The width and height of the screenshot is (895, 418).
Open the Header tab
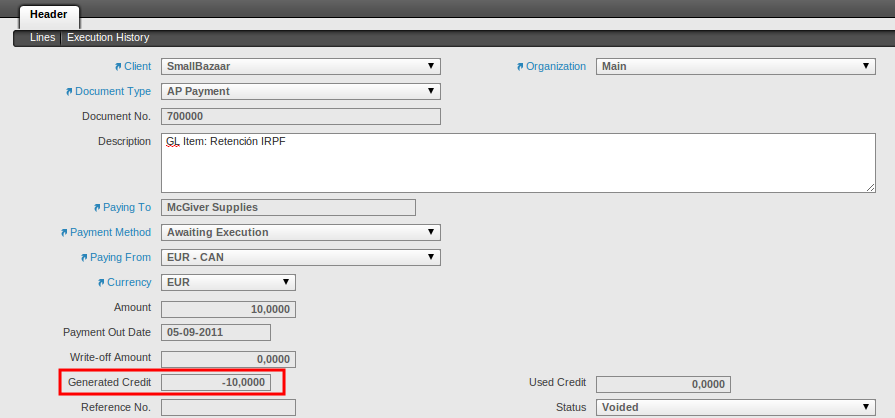point(49,15)
